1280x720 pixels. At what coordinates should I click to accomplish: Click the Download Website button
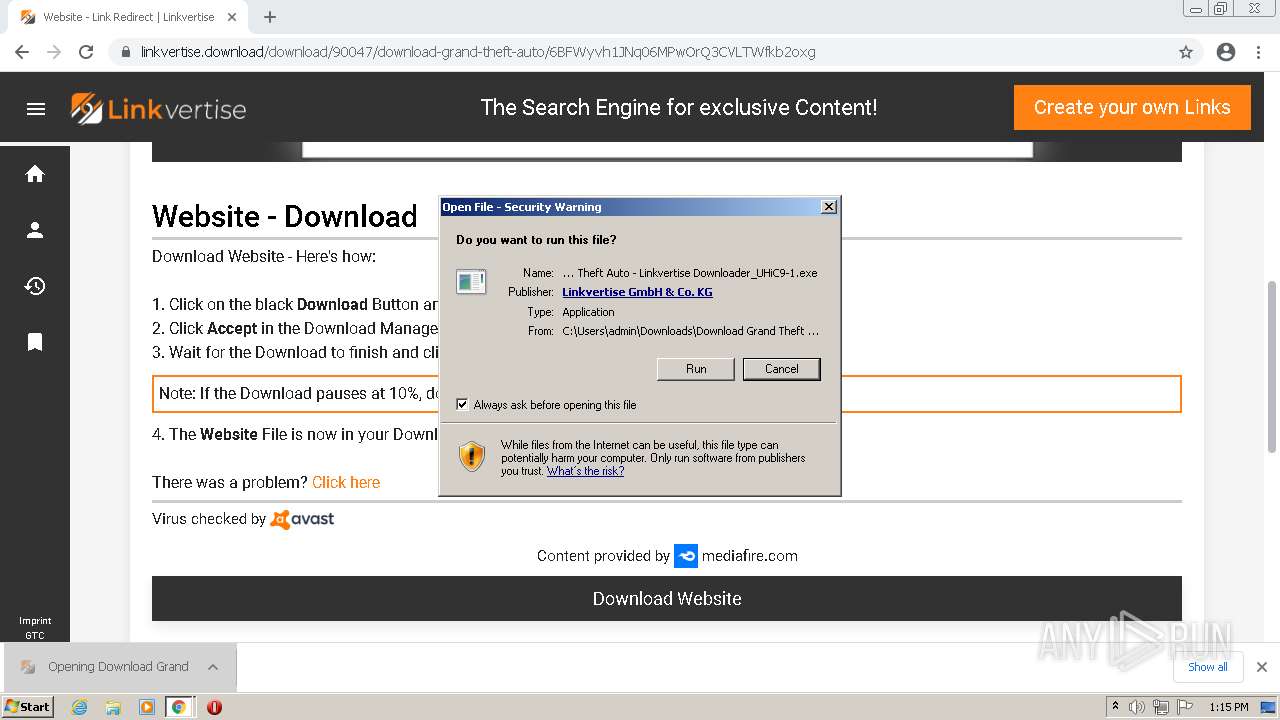(667, 598)
